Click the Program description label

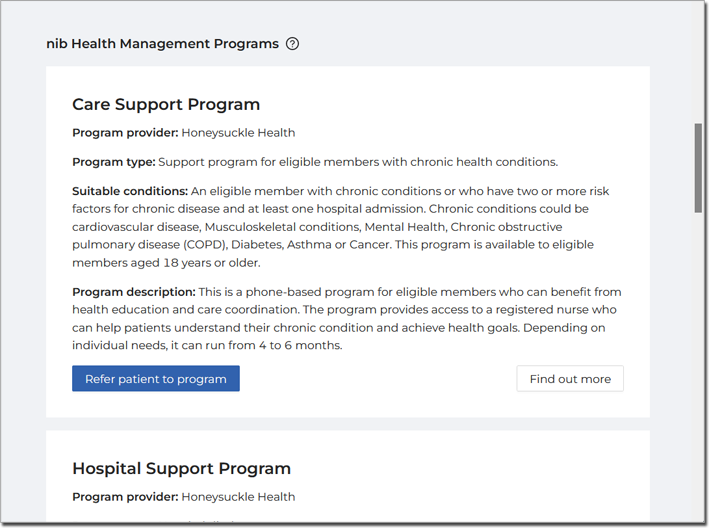pos(134,292)
